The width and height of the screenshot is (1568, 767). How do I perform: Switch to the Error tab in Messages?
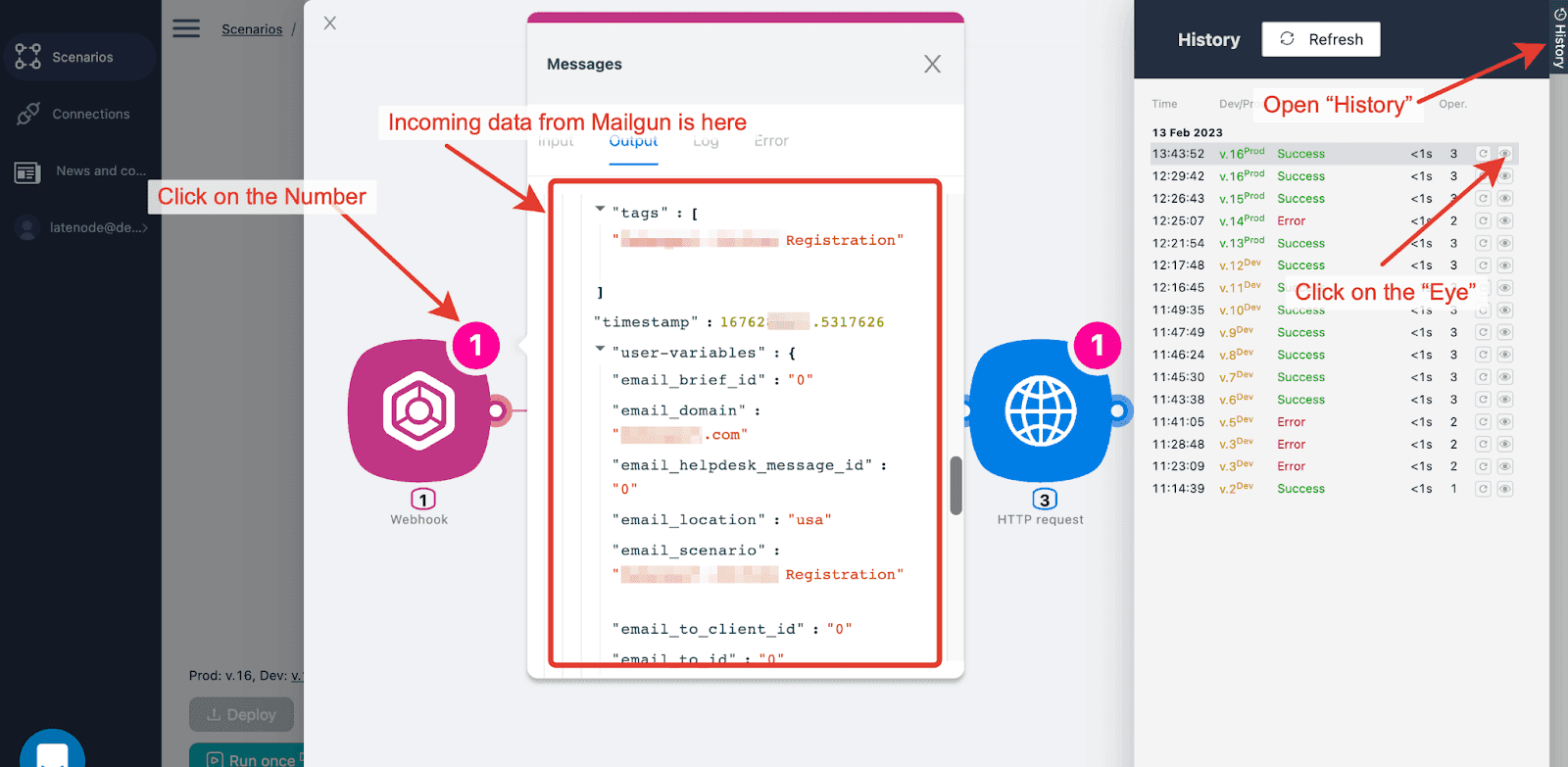[x=771, y=141]
